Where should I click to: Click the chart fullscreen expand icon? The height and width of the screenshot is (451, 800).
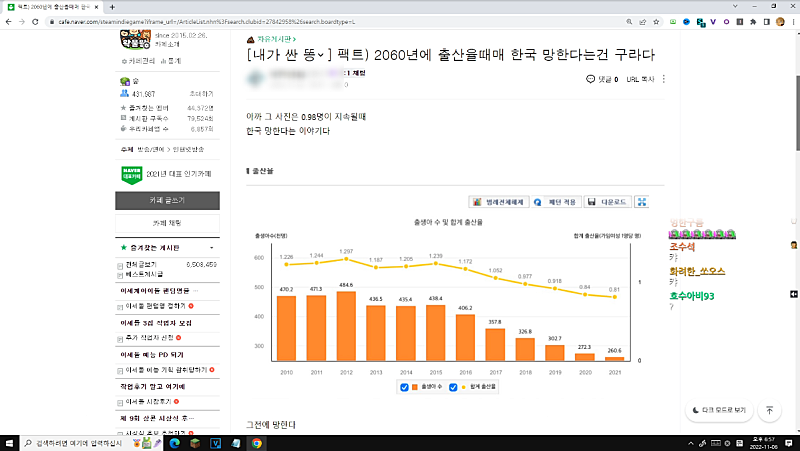(642, 201)
